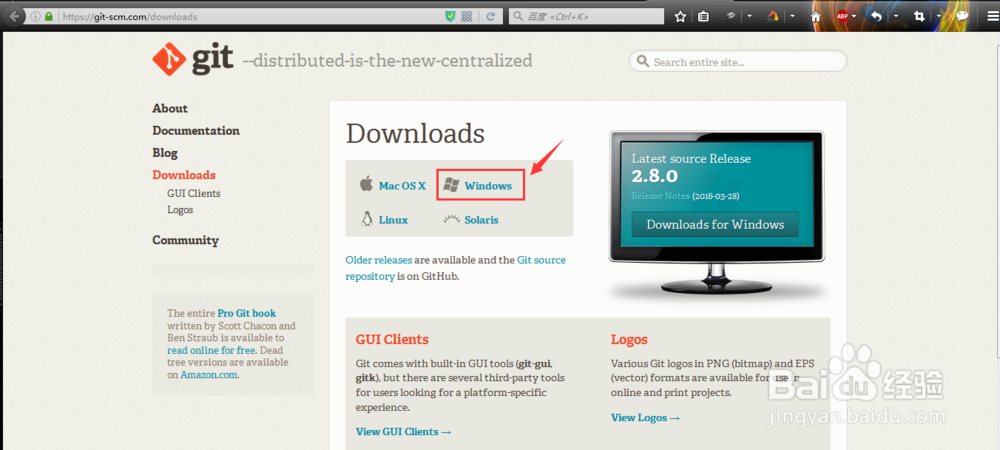Click the green shield icon in address bar

pos(450,17)
